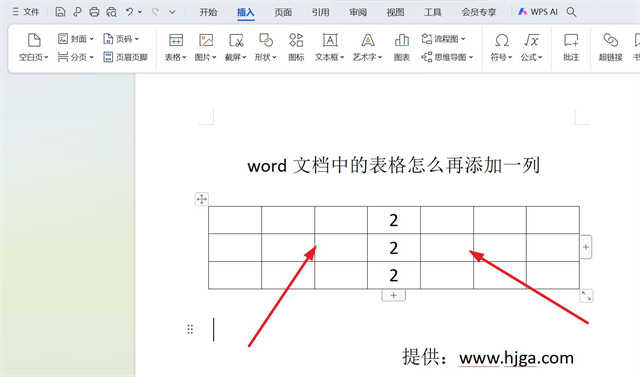Click the Redo arrow icon
Screen dimensions: 640x377
155,12
